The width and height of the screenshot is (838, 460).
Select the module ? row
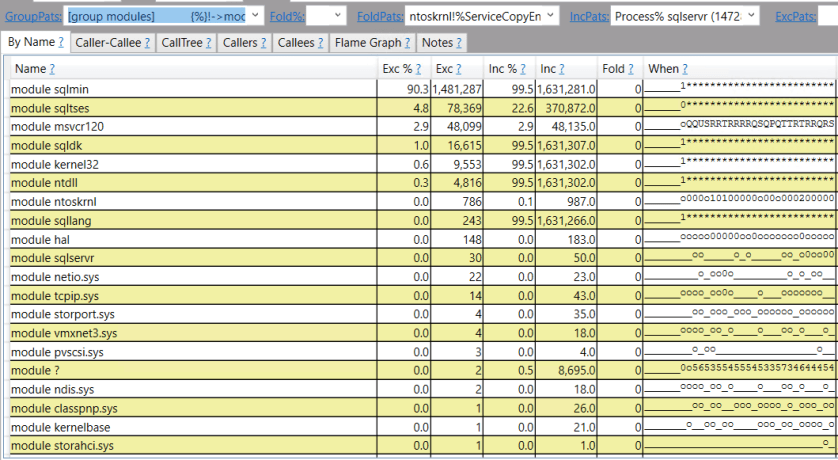coord(422,370)
